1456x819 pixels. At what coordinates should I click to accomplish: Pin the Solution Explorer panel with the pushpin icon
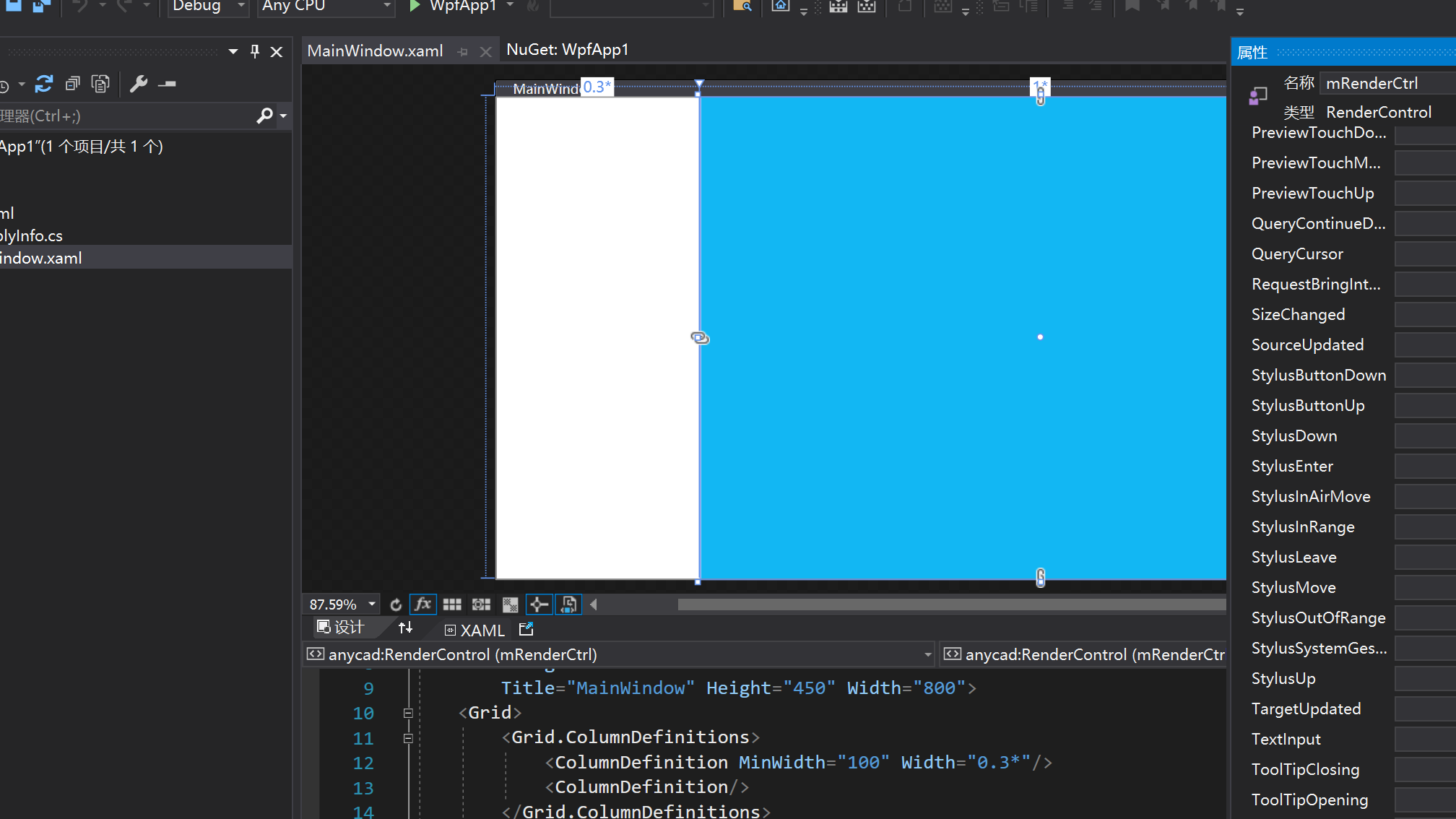click(254, 51)
